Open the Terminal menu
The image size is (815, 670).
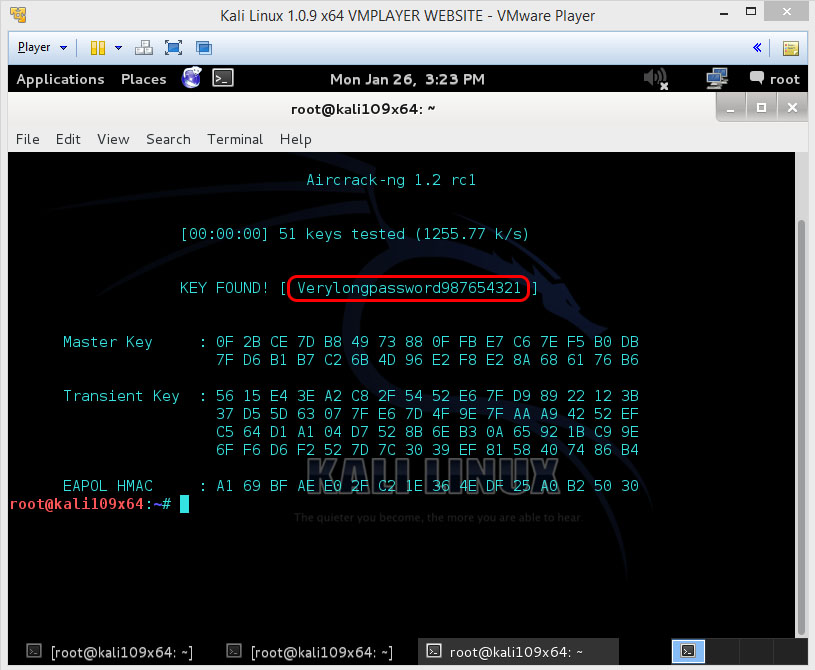(x=235, y=139)
